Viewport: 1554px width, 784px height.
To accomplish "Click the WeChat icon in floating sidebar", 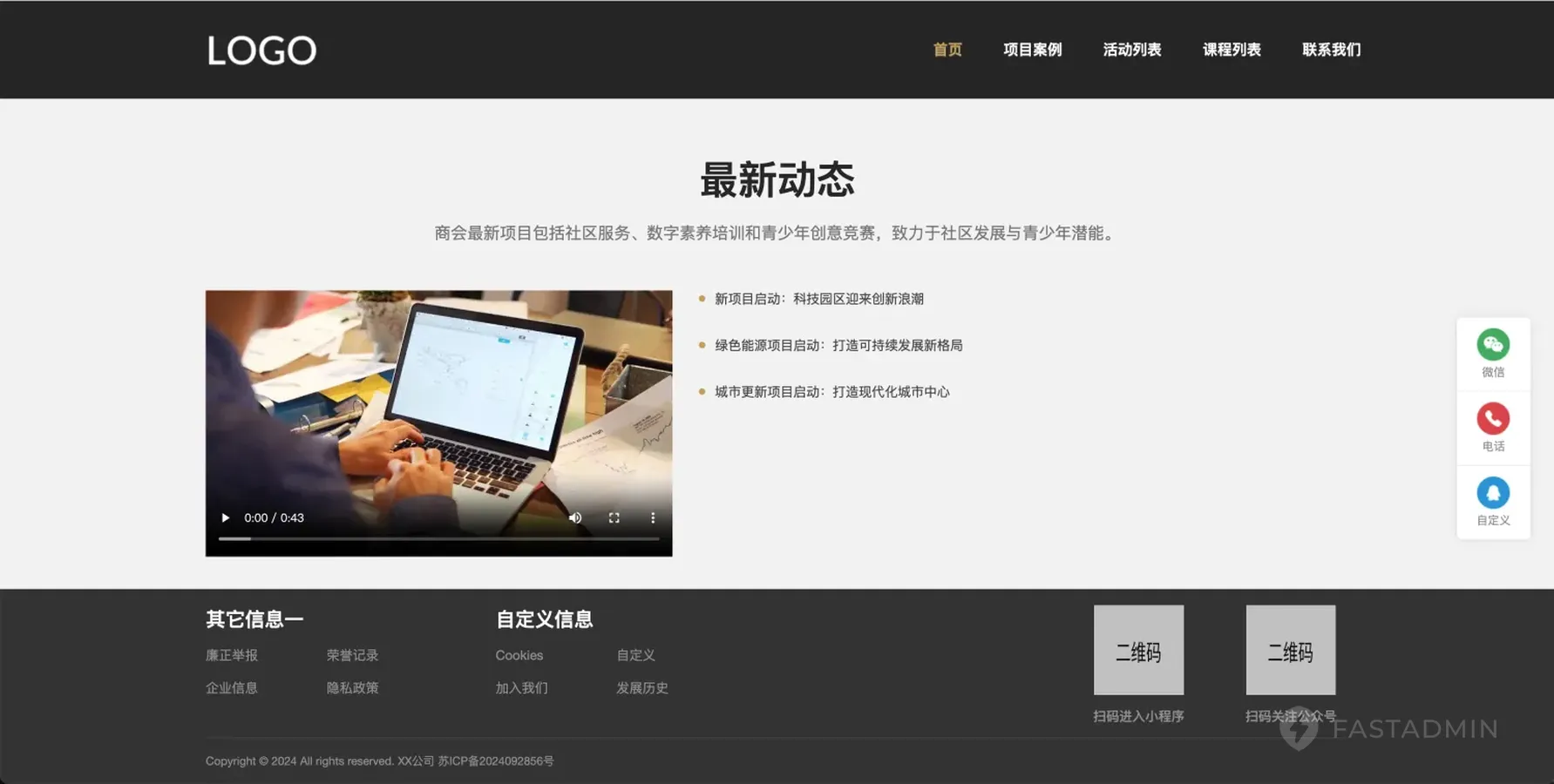I will pos(1492,345).
